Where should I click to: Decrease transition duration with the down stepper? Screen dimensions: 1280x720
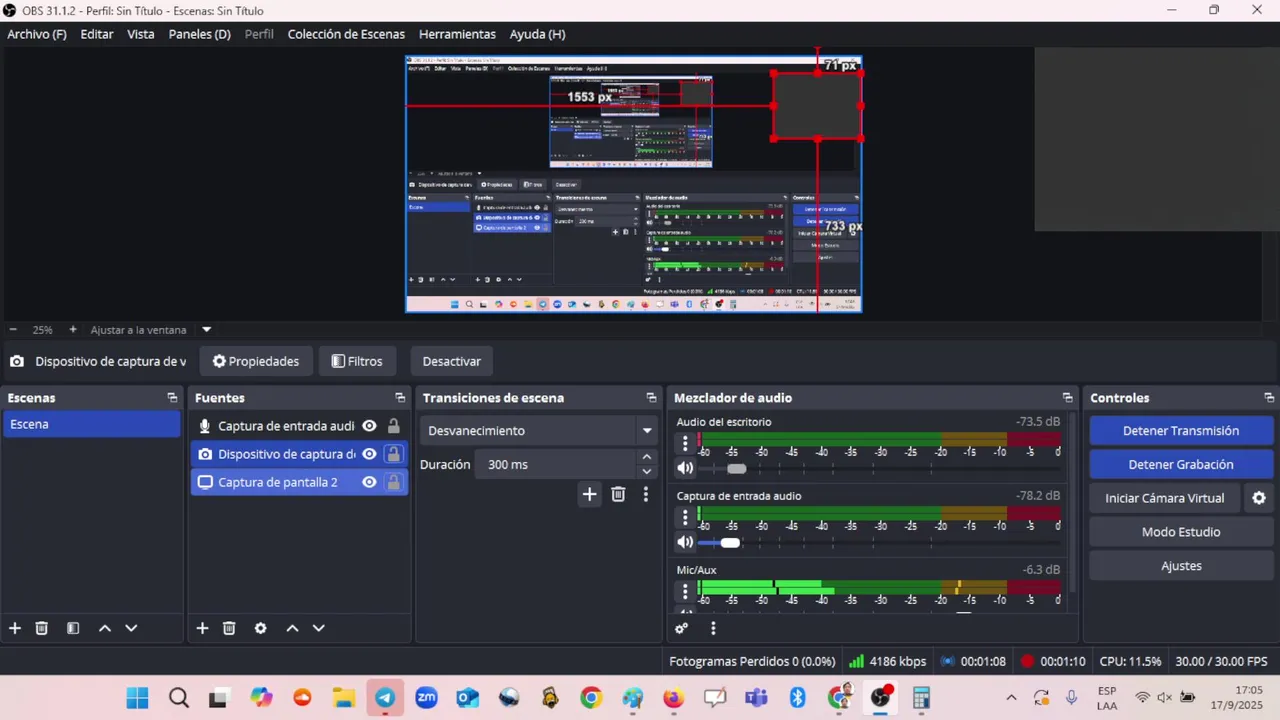coord(647,472)
